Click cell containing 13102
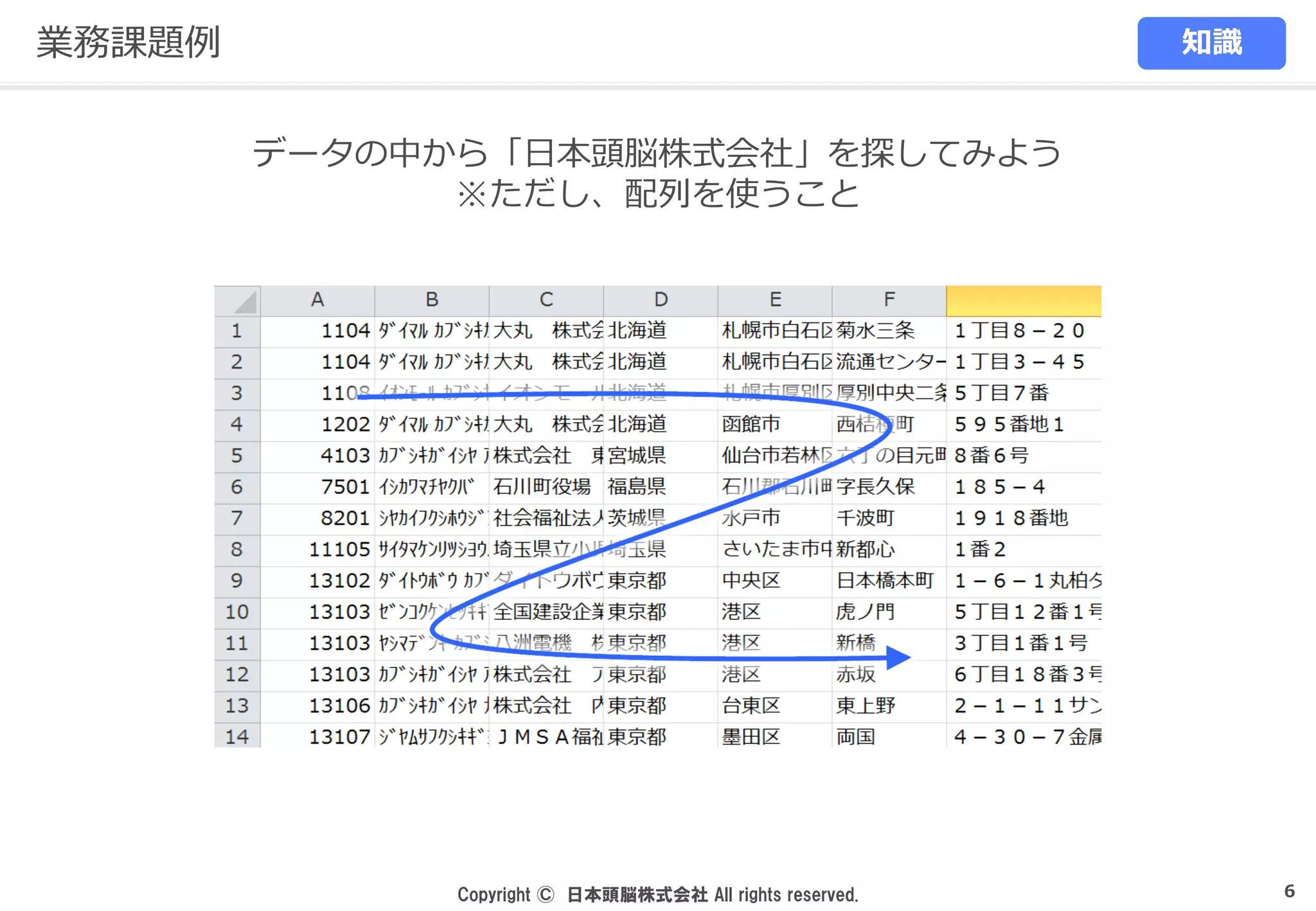 click(317, 581)
